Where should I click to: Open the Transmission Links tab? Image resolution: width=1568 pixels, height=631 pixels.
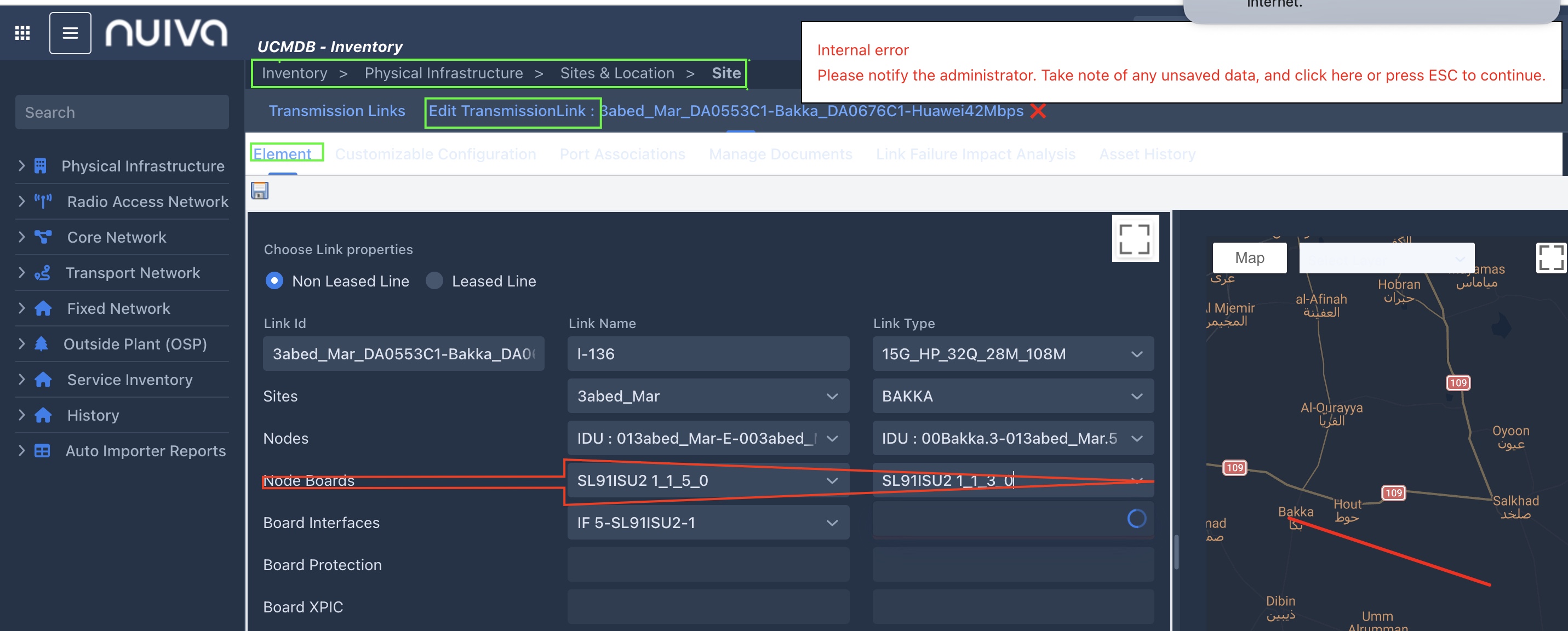[x=336, y=111]
